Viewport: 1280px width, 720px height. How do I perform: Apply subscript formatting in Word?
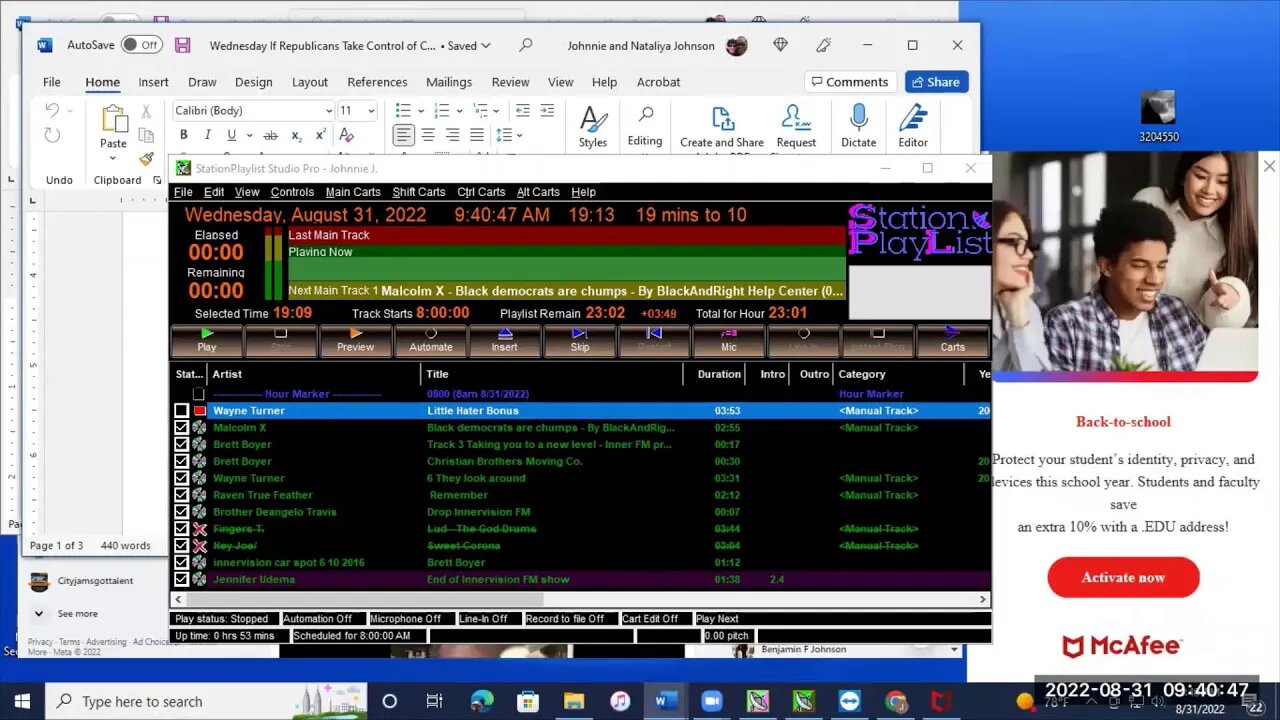pyautogui.click(x=296, y=135)
